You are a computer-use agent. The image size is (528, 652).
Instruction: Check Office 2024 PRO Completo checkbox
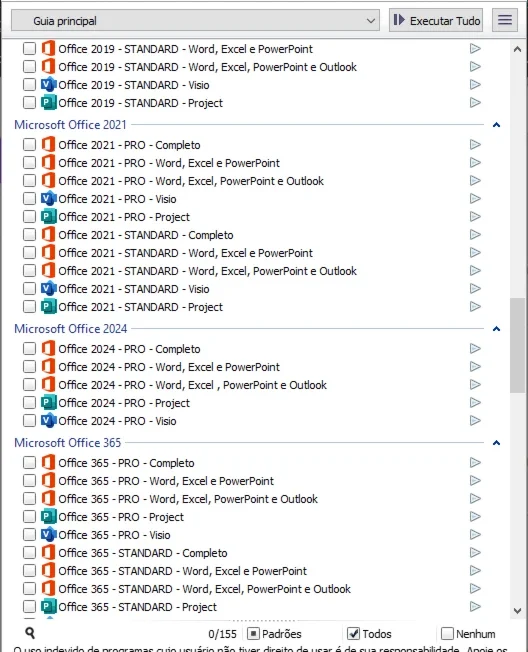coord(30,349)
